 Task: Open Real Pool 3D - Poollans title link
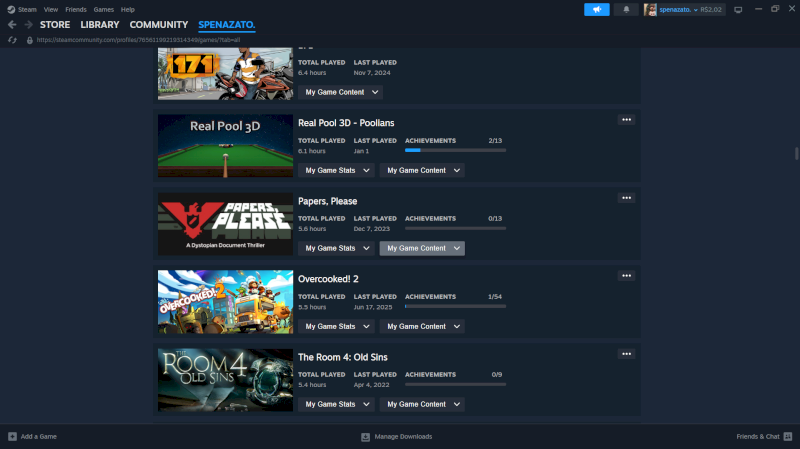pos(346,123)
